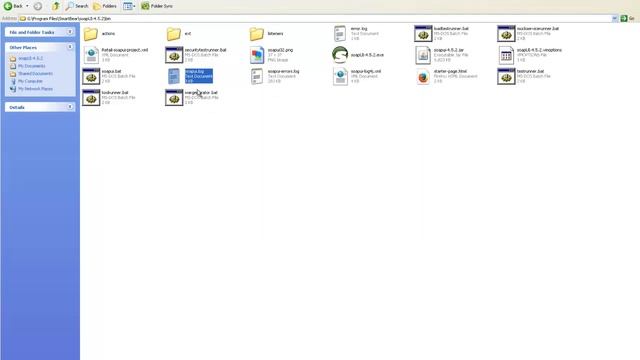This screenshot has height=360, width=640.
Task: Select the Retail-soapui-project.xml file
Action: point(116,55)
